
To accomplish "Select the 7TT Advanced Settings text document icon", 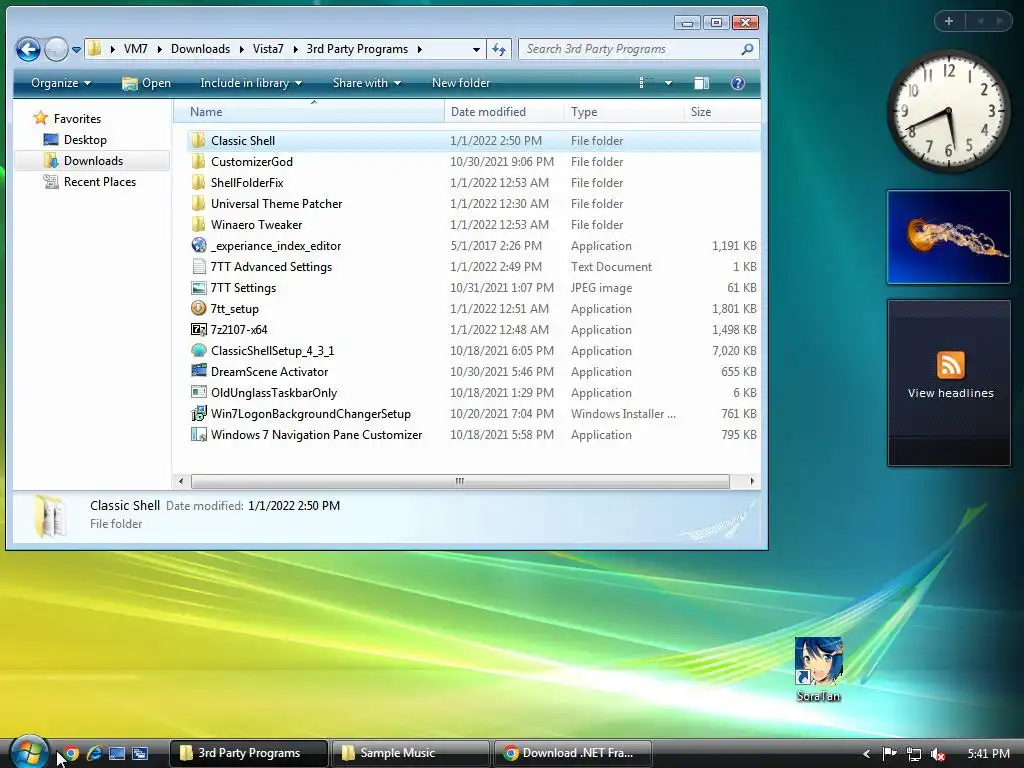I will point(199,266).
